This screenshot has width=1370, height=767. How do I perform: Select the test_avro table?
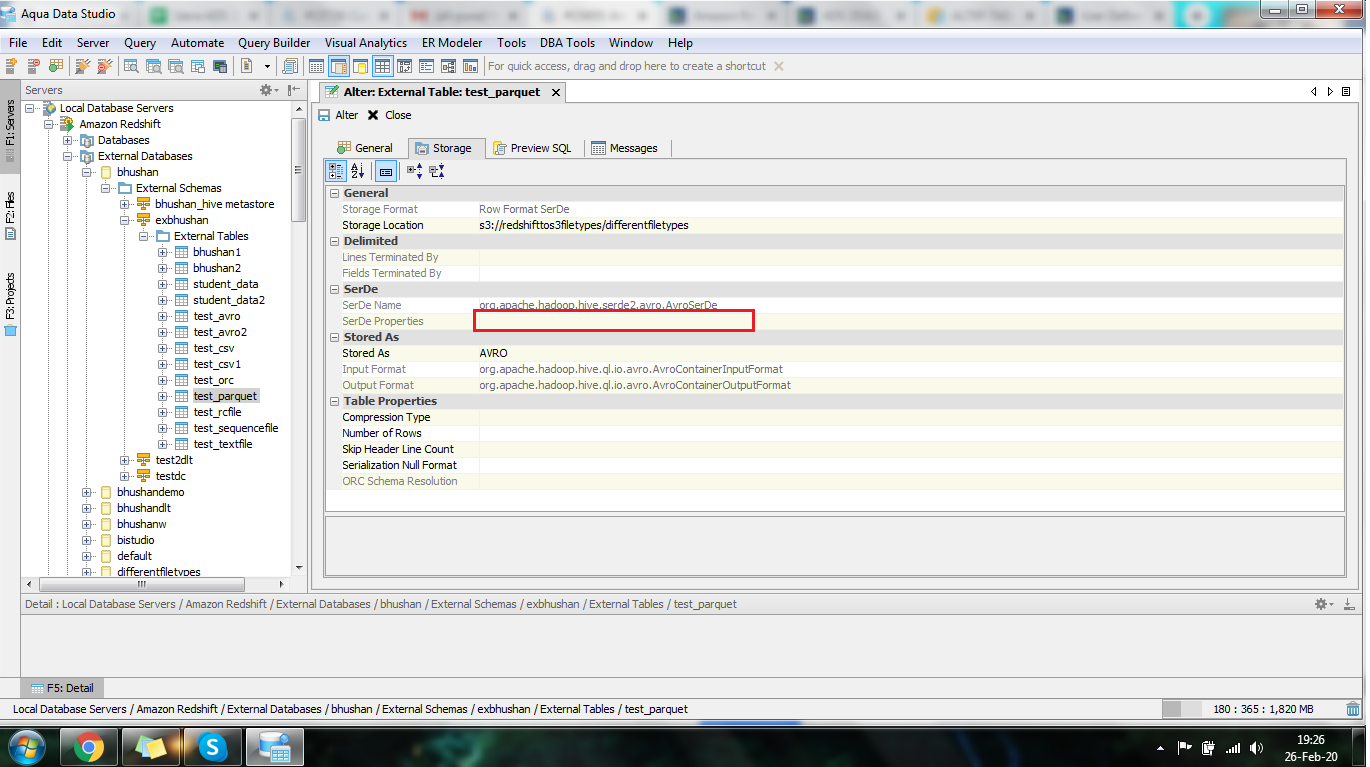(x=217, y=316)
